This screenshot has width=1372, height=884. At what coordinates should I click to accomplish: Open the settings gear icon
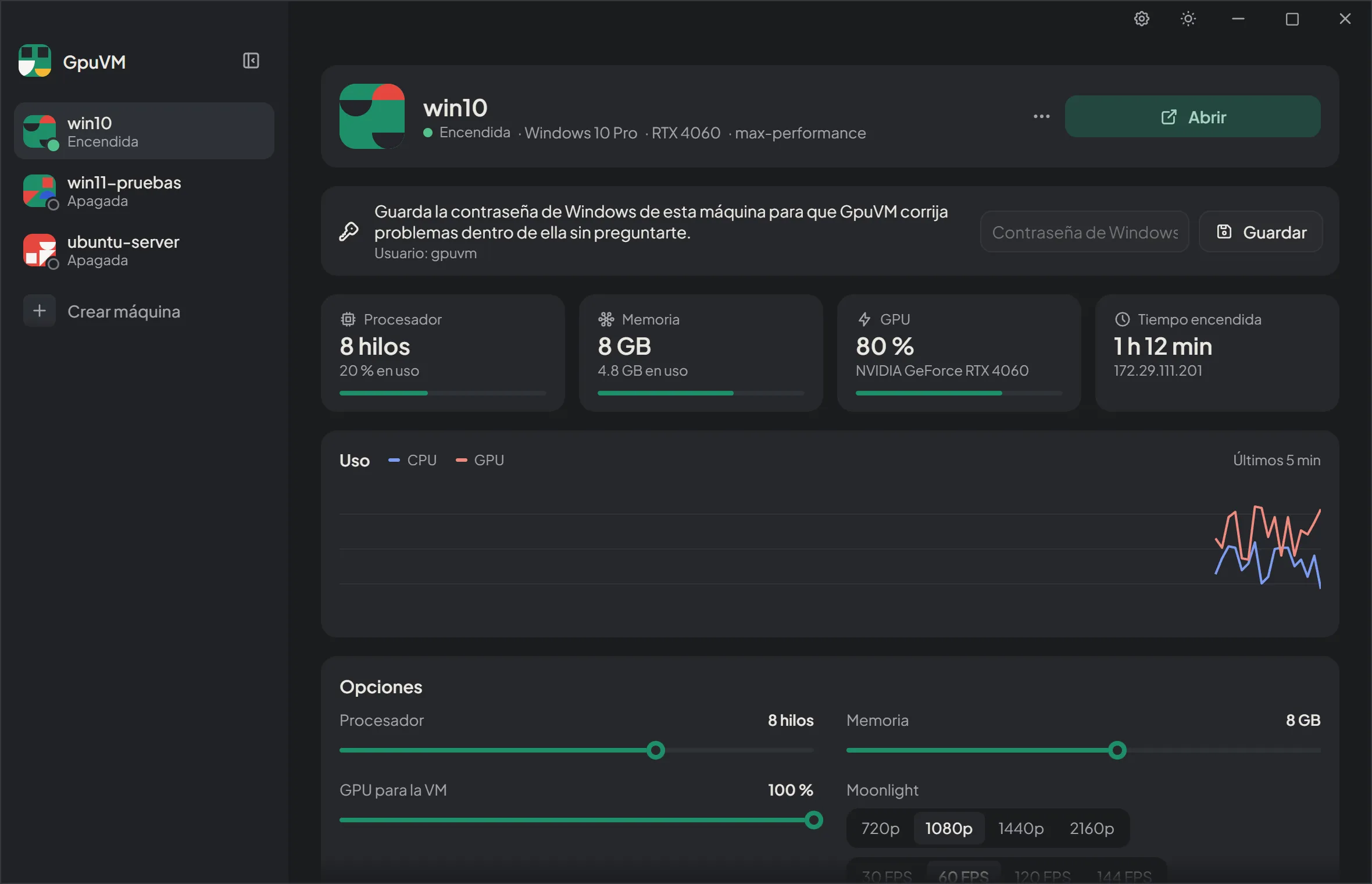[x=1141, y=19]
